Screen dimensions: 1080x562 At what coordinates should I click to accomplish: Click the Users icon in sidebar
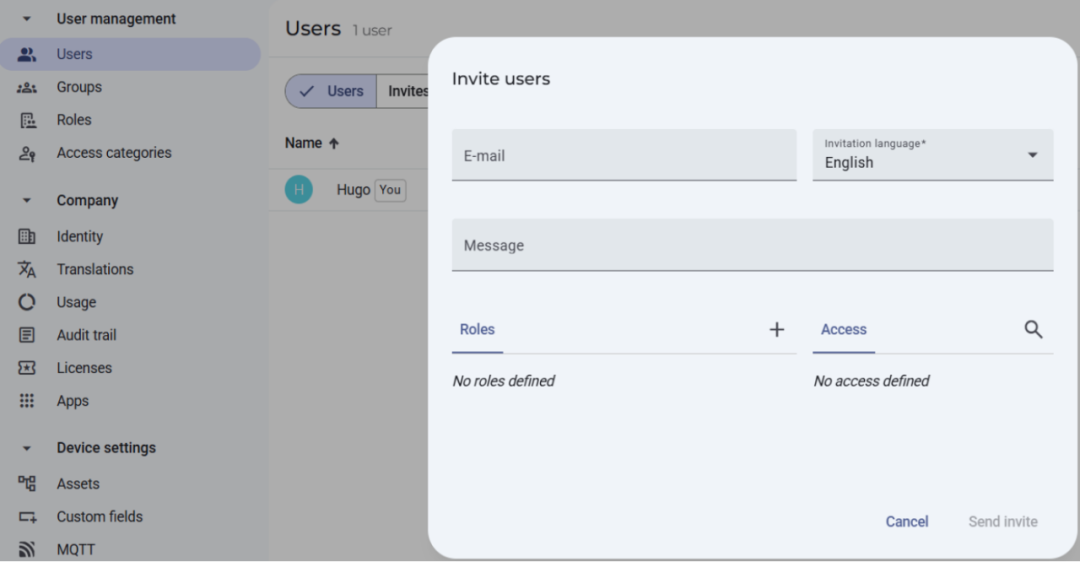[x=27, y=55]
